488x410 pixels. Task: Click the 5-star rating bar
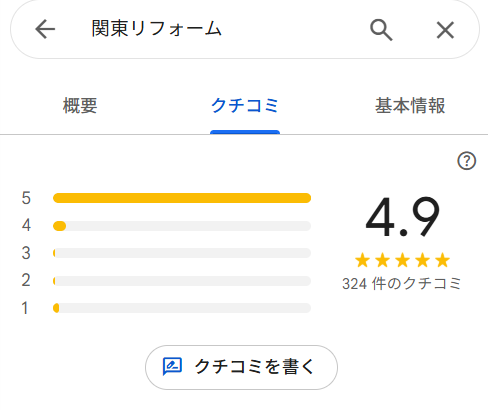(182, 198)
